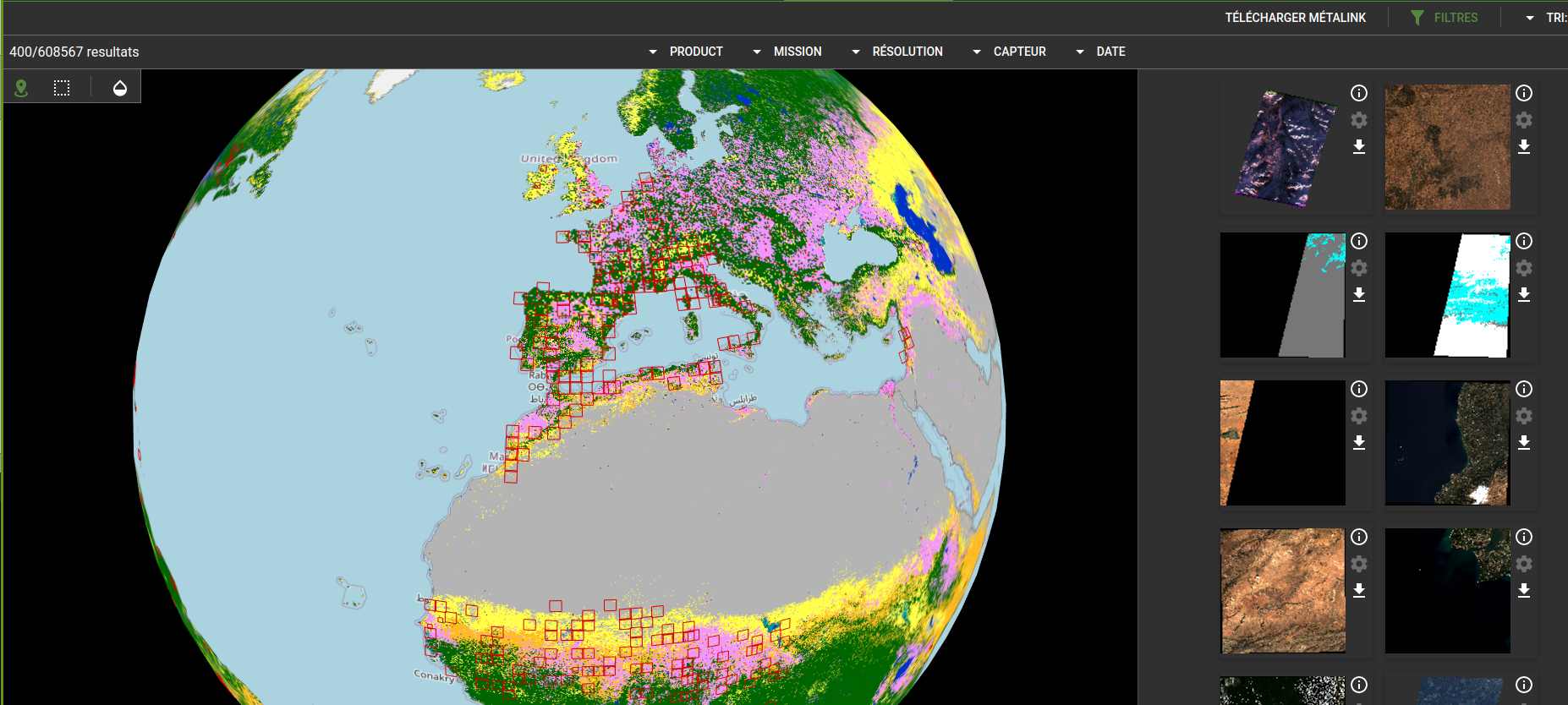Image resolution: width=1568 pixels, height=705 pixels.
Task: Show info for orange-edge black thumbnail
Action: [x=1359, y=389]
